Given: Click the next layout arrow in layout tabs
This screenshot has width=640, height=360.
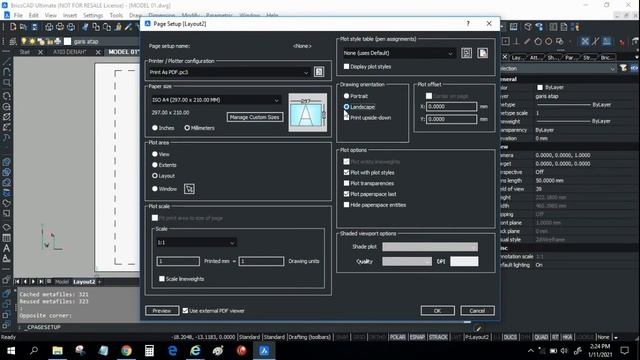Looking at the screenshot, I should (x=33, y=282).
